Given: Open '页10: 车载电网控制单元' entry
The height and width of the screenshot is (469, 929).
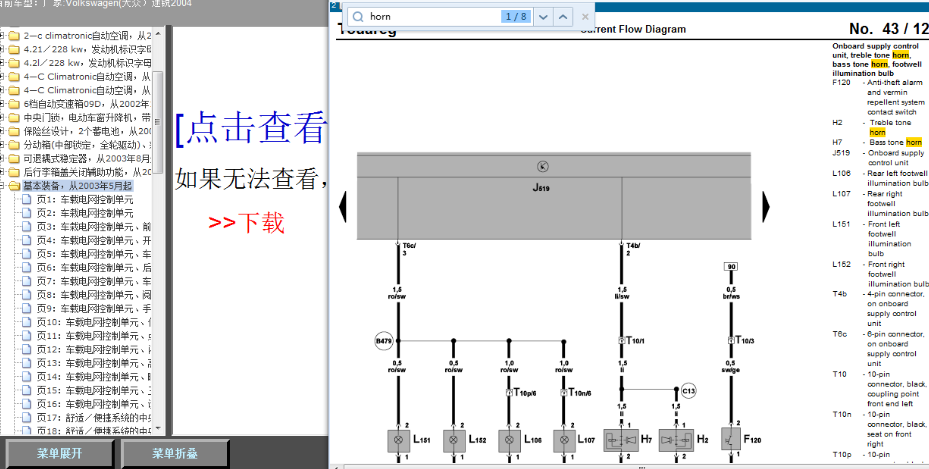Looking at the screenshot, I should (94, 322).
